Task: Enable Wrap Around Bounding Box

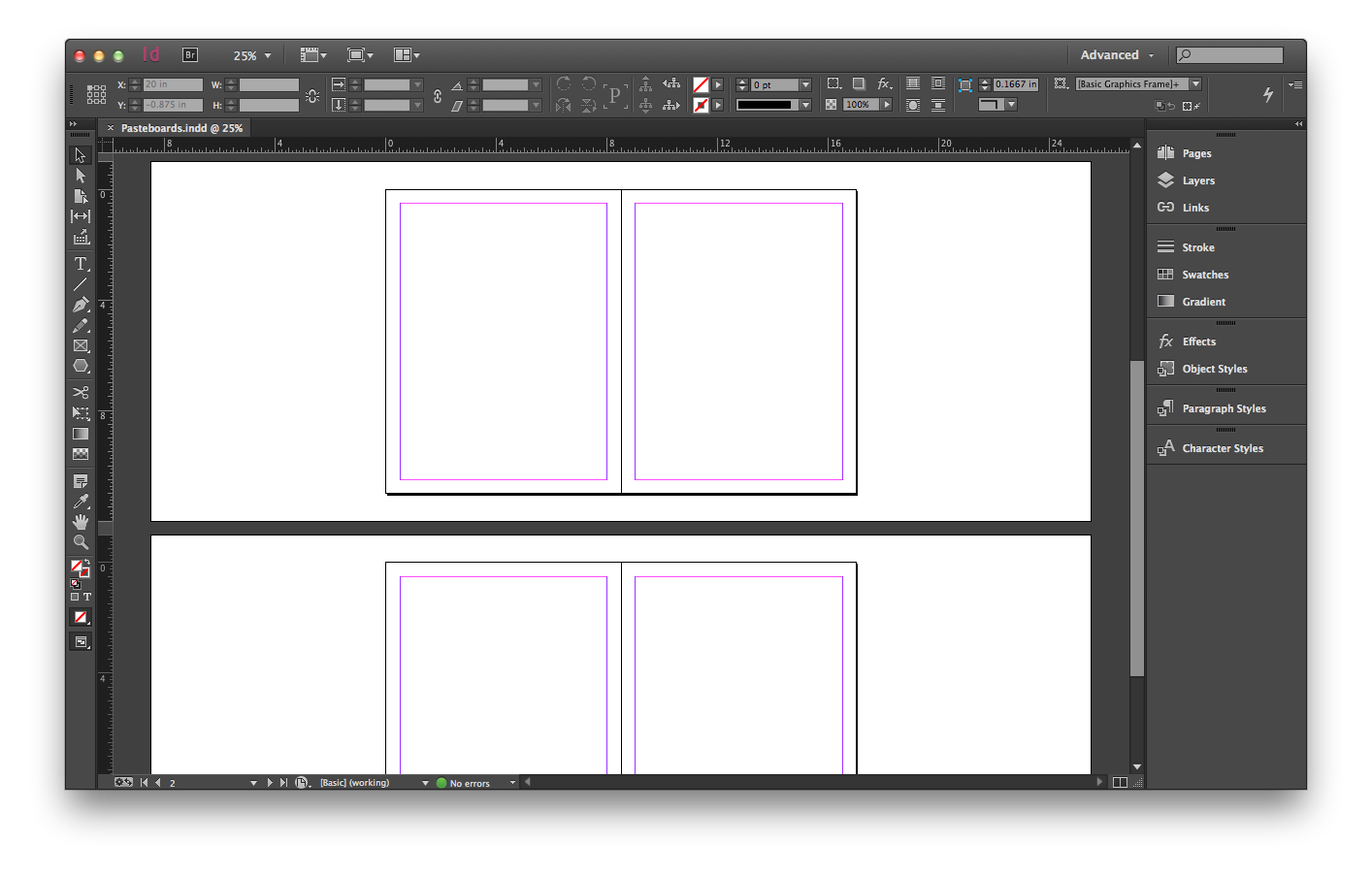Action: [x=938, y=84]
